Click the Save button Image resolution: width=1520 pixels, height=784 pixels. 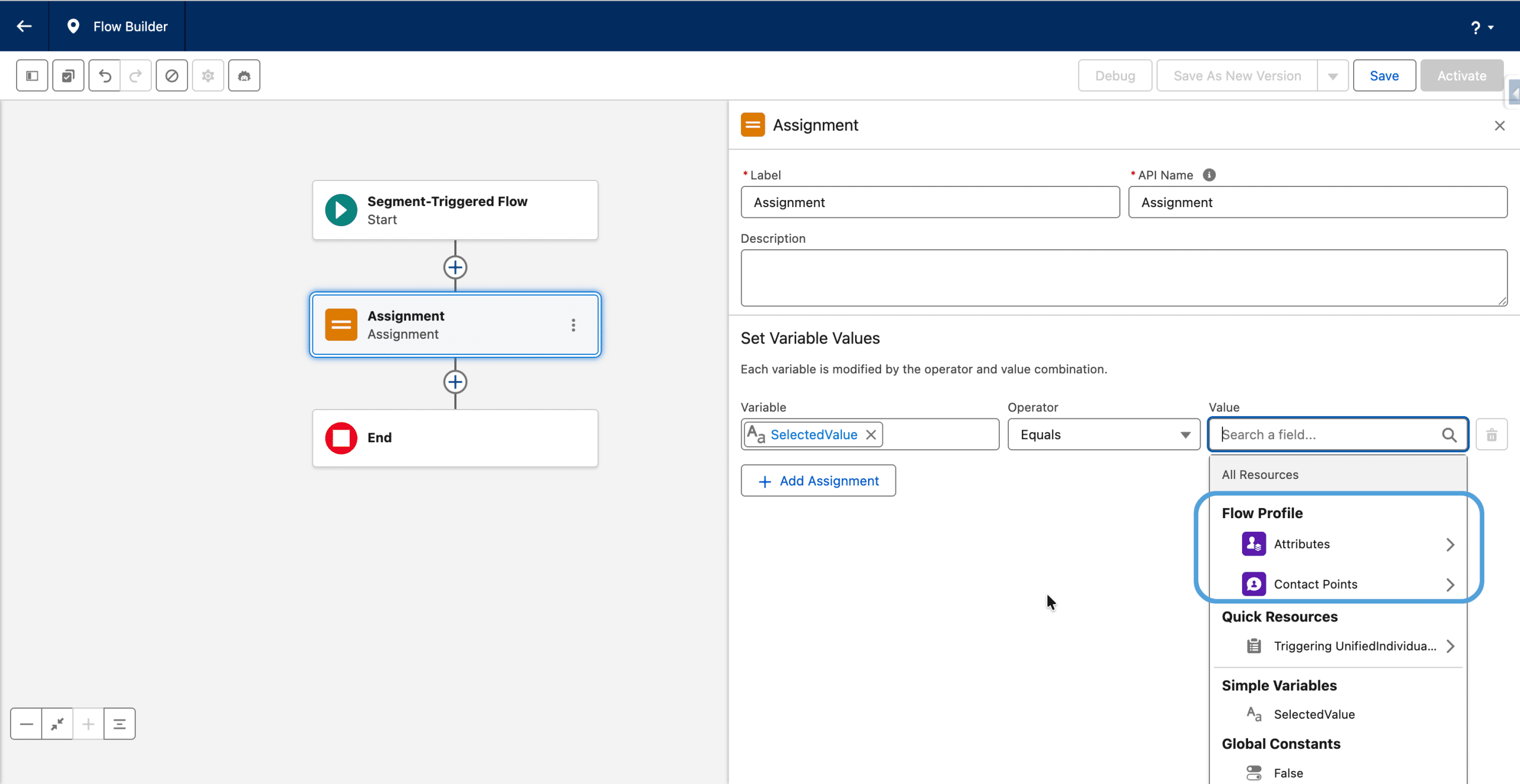pos(1384,75)
